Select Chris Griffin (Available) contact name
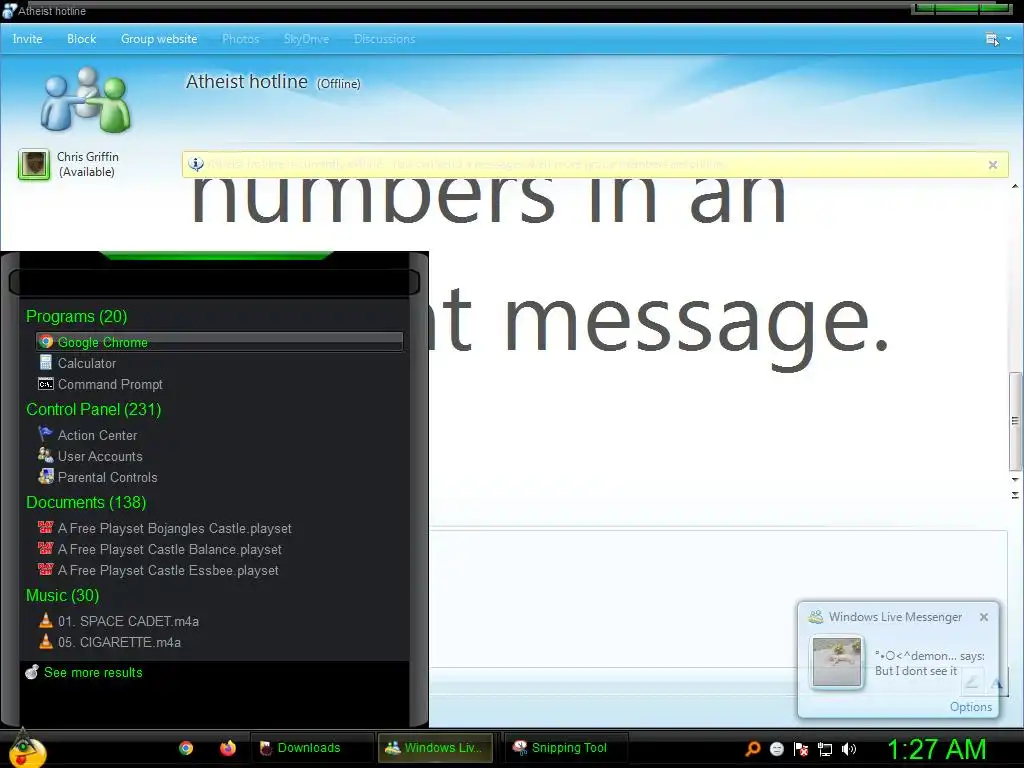The width and height of the screenshot is (1024, 768). 88,164
